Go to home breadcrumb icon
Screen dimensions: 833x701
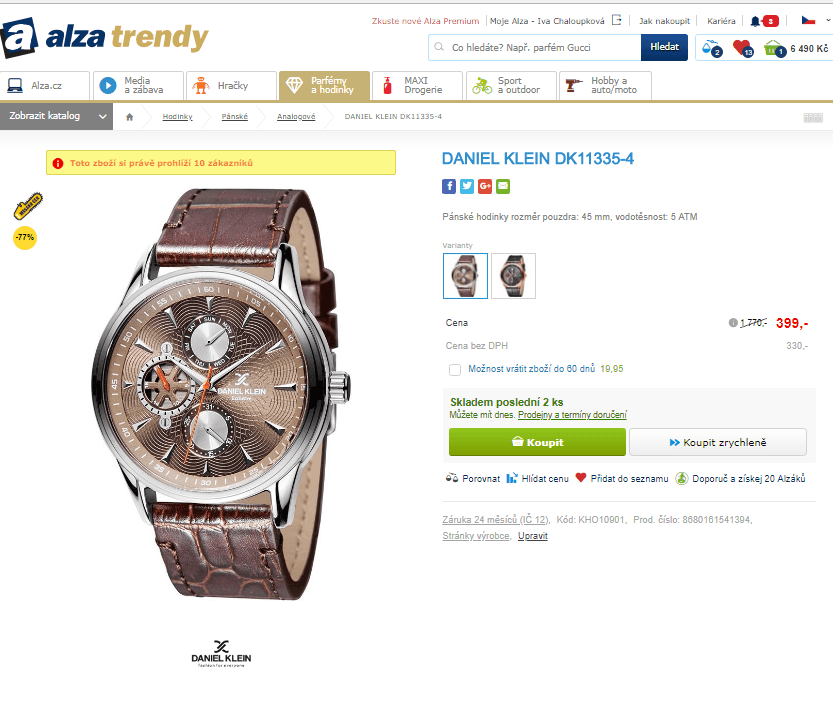130,117
